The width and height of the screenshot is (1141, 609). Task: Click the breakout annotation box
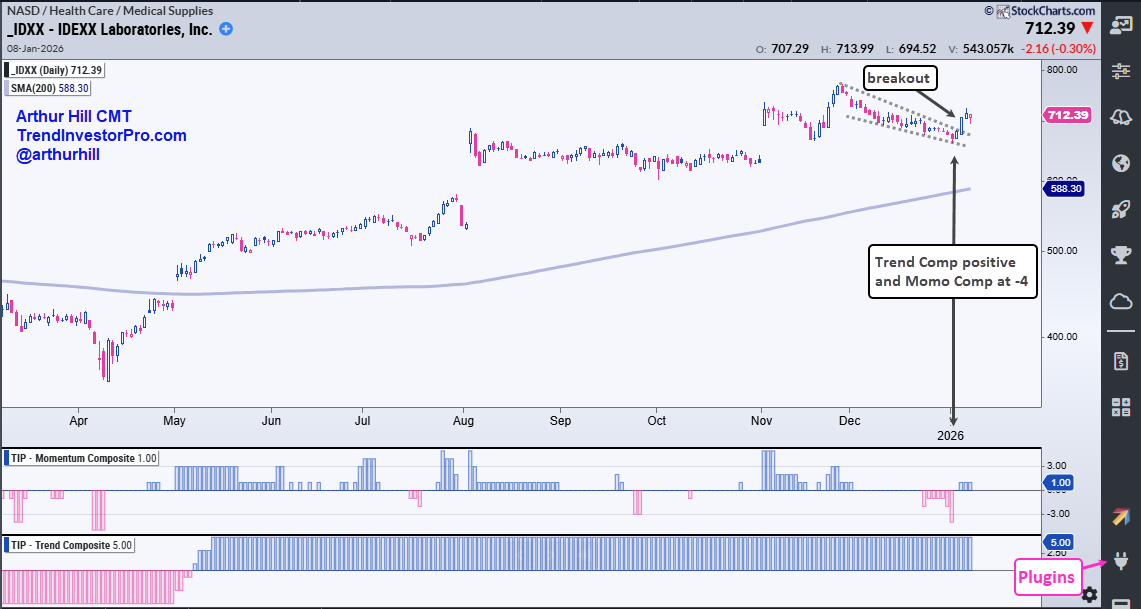(x=898, y=78)
